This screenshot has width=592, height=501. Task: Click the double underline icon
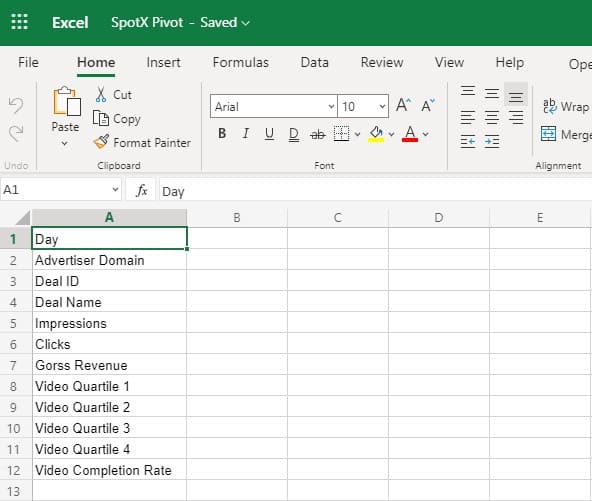(x=294, y=134)
